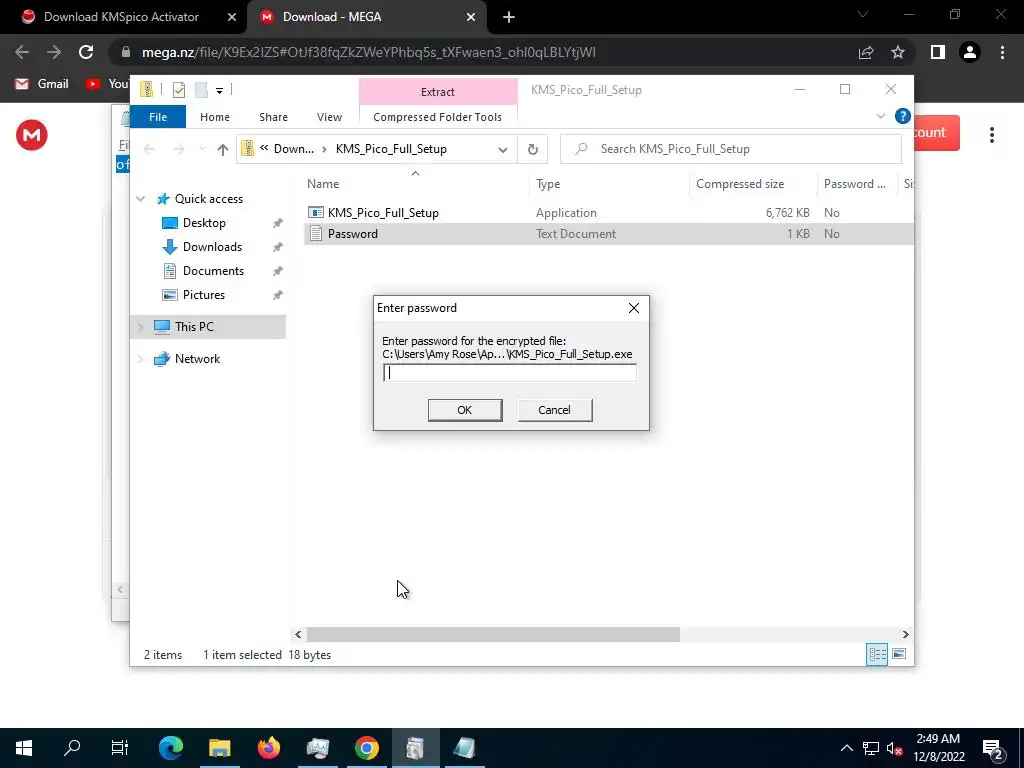Click the Down... breadcrumb segment
The height and width of the screenshot is (768, 1024).
coord(294,149)
